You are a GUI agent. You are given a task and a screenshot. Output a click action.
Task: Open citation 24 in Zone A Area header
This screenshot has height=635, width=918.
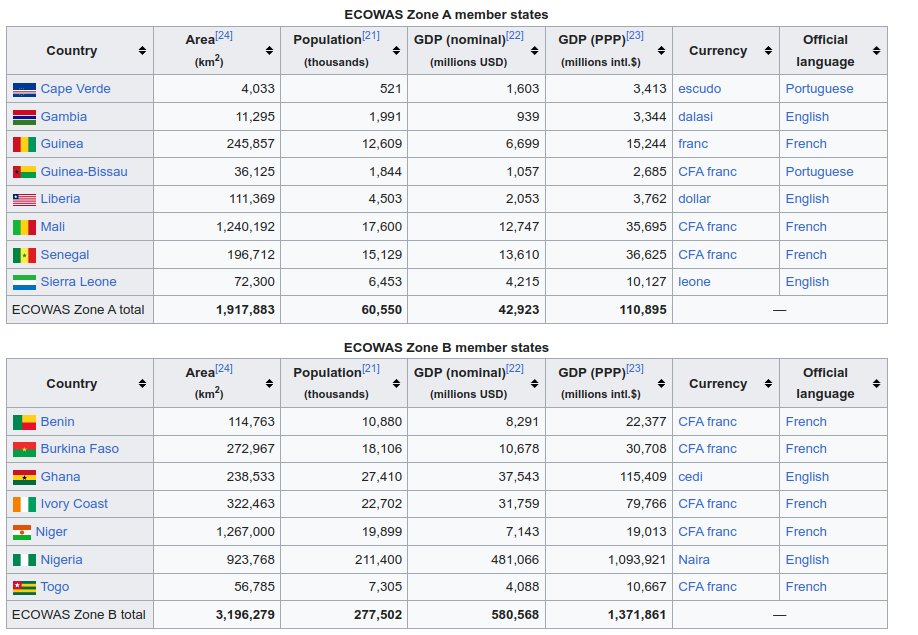tap(224, 36)
